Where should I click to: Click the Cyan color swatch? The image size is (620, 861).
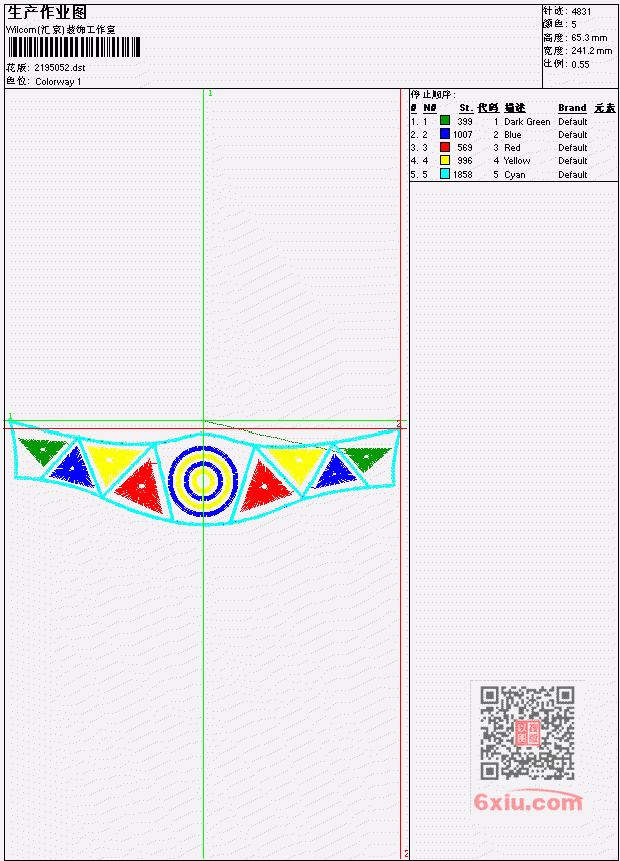(x=445, y=174)
